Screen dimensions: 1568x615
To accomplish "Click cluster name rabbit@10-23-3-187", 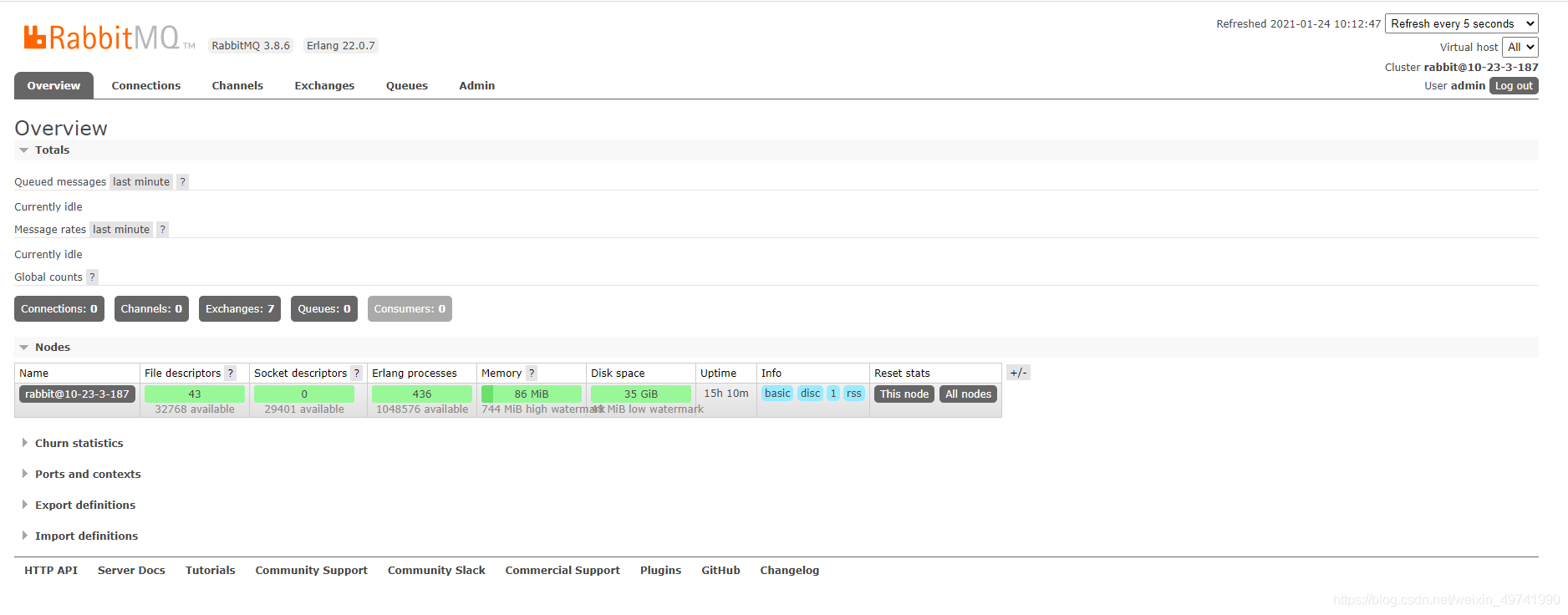I will pyautogui.click(x=1481, y=68).
